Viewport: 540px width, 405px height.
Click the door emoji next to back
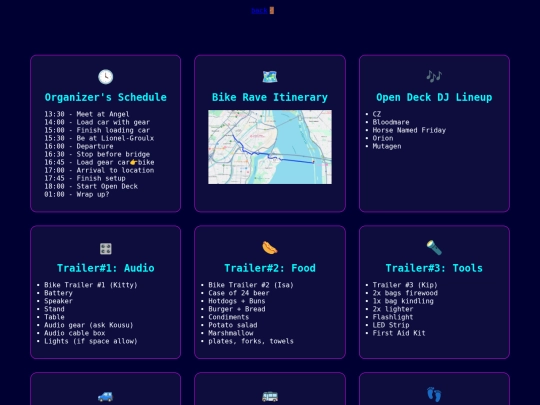(272, 11)
